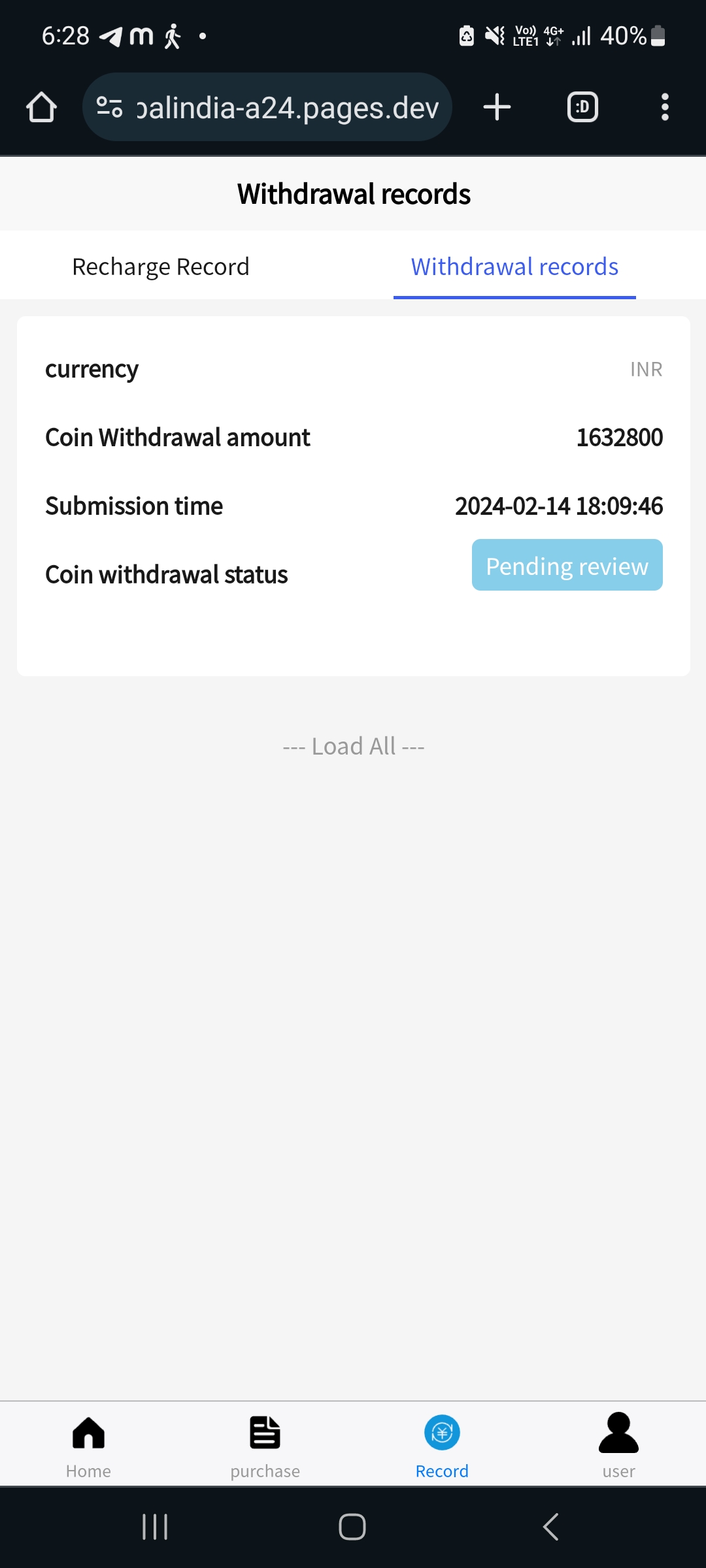Tap the submission time value

(x=559, y=506)
